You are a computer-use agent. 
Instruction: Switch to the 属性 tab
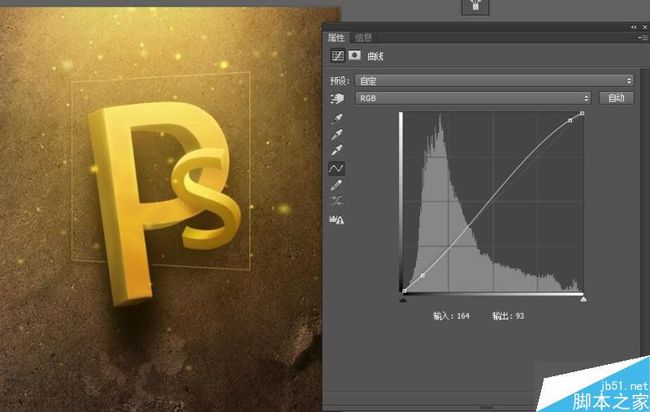(336, 38)
